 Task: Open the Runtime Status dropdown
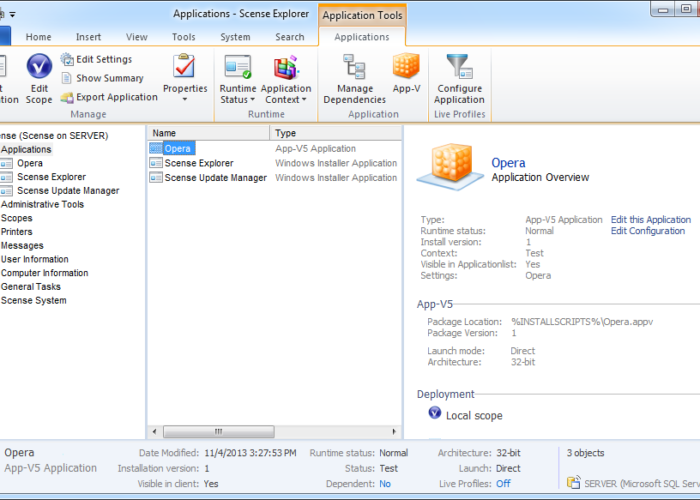click(238, 99)
